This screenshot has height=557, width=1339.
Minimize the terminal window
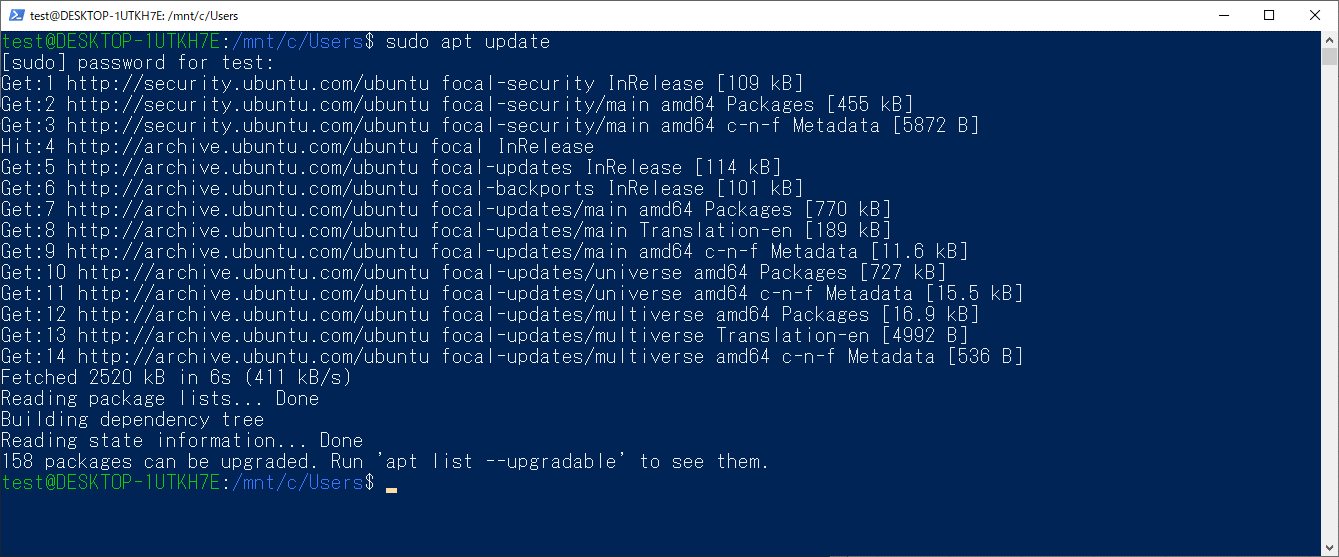tap(1223, 15)
